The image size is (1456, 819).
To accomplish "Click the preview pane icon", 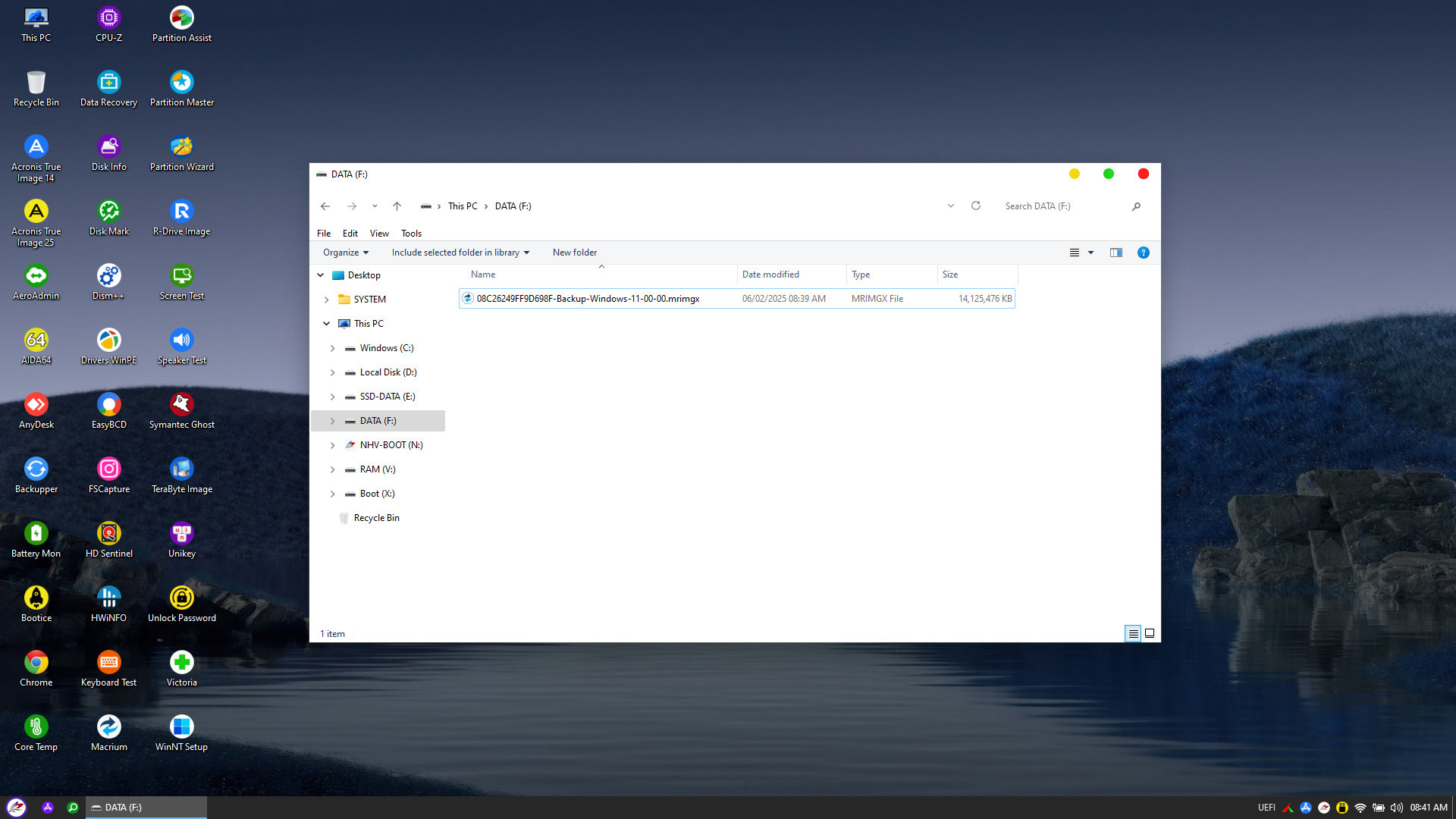I will [x=1116, y=253].
